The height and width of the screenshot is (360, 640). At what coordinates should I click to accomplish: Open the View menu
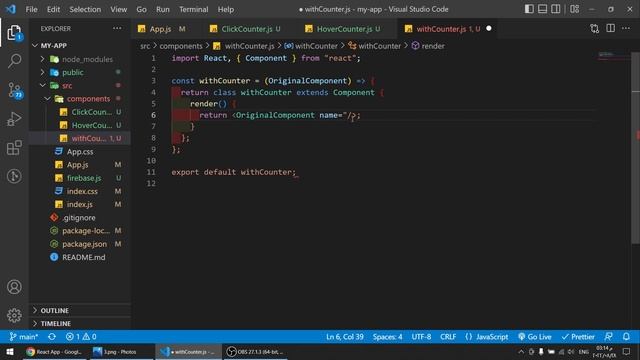click(x=118, y=9)
